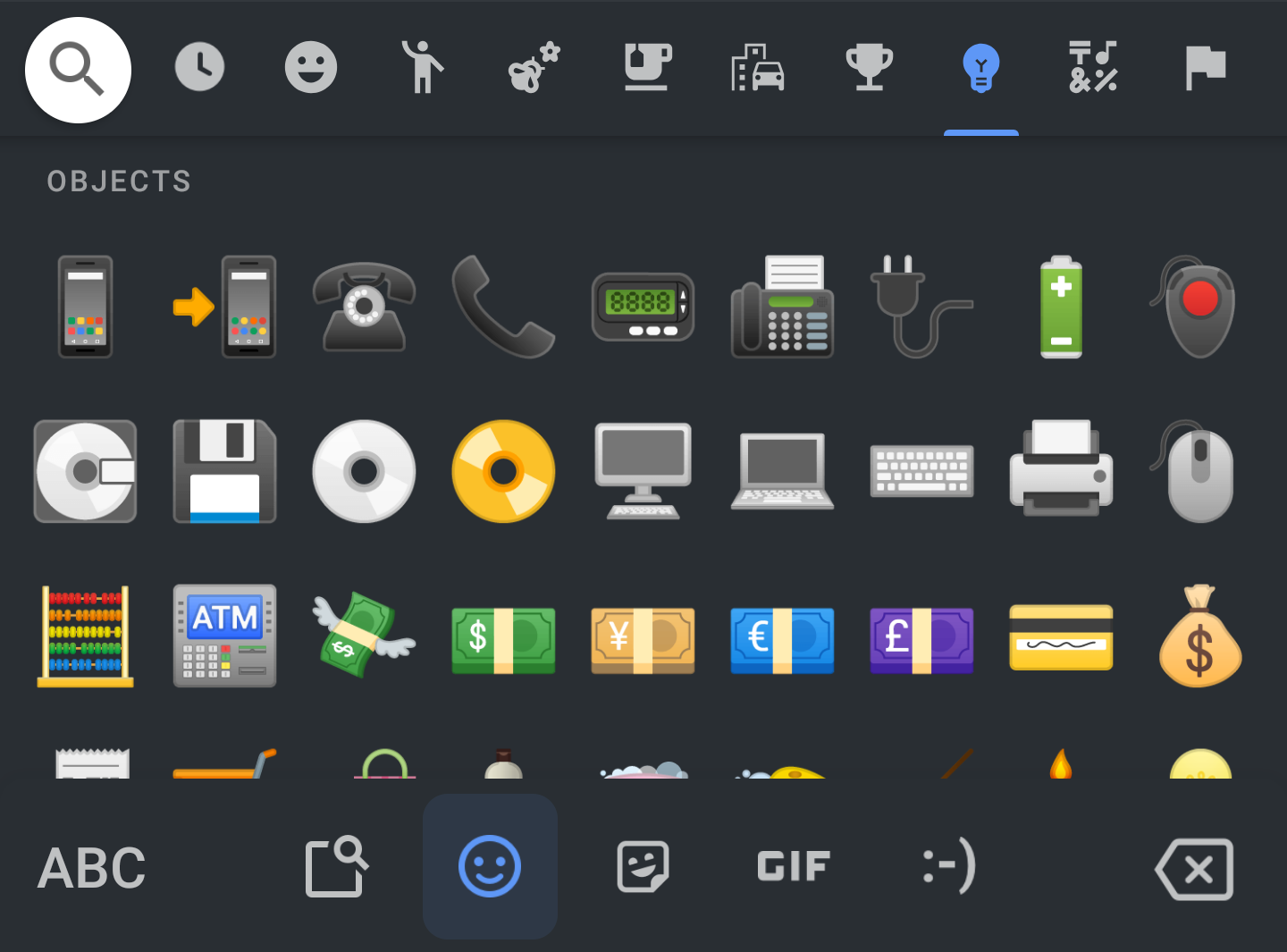Open the food and drink category
The width and height of the screenshot is (1287, 952).
pyautogui.click(x=646, y=67)
